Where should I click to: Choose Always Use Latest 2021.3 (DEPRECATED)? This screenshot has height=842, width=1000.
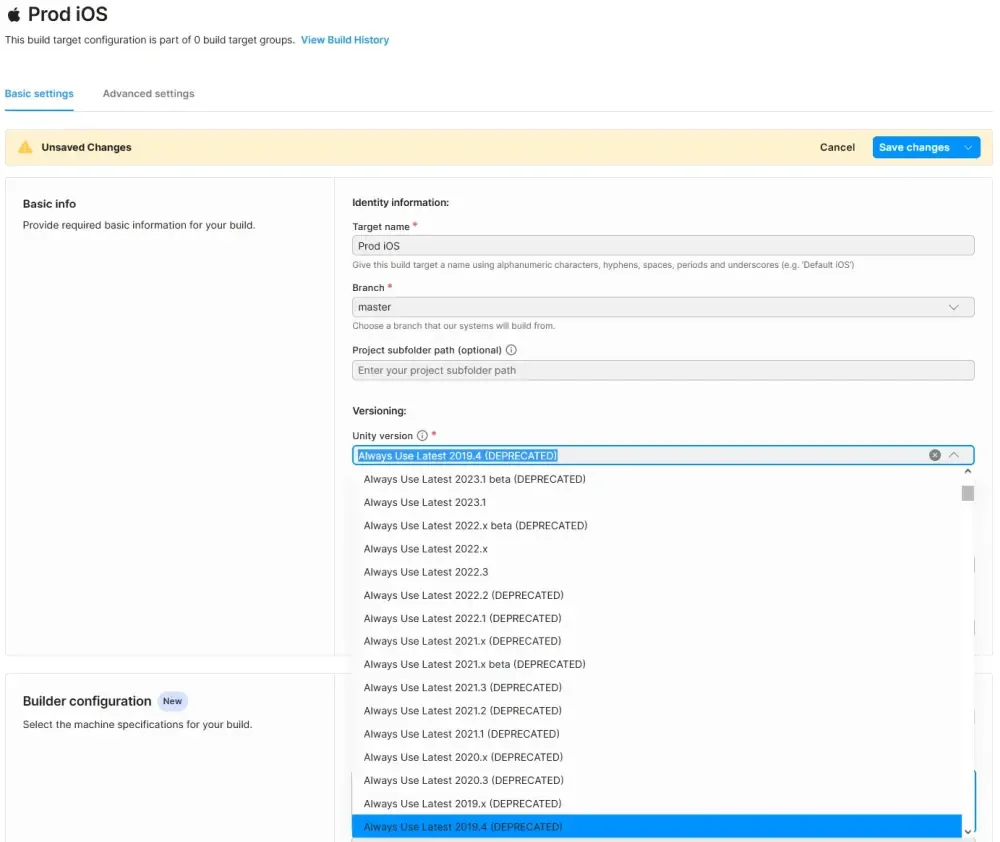click(x=462, y=687)
